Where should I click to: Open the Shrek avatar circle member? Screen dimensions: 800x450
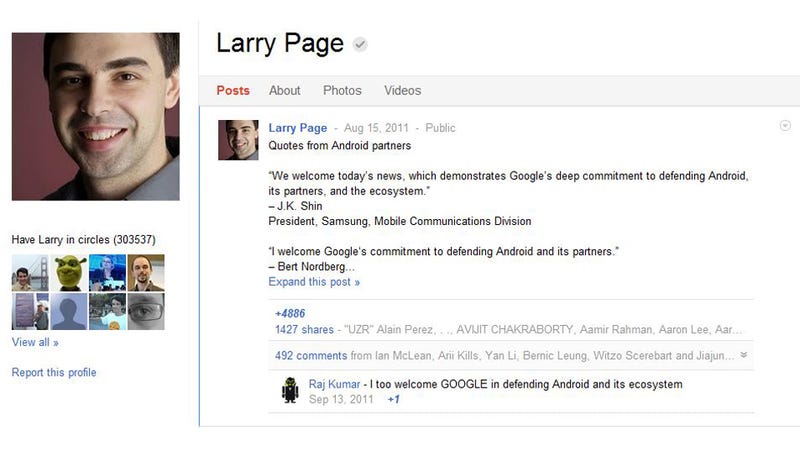(x=69, y=273)
